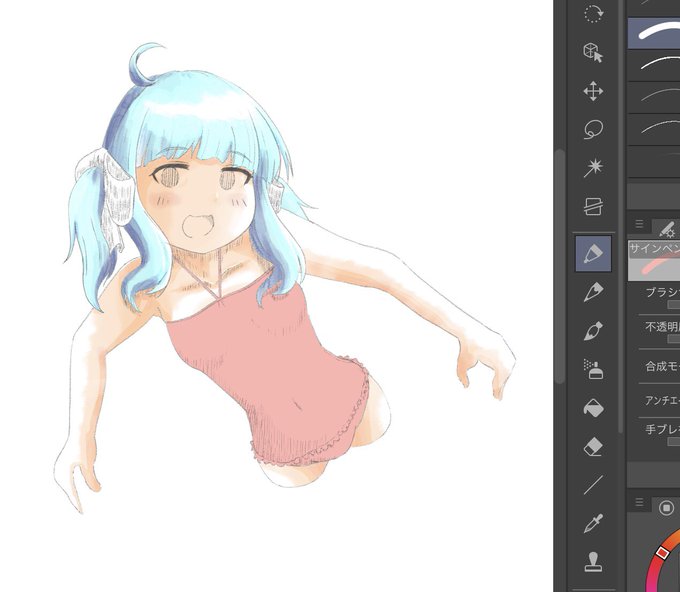
Task: Select the Move layer tool
Action: (x=593, y=91)
